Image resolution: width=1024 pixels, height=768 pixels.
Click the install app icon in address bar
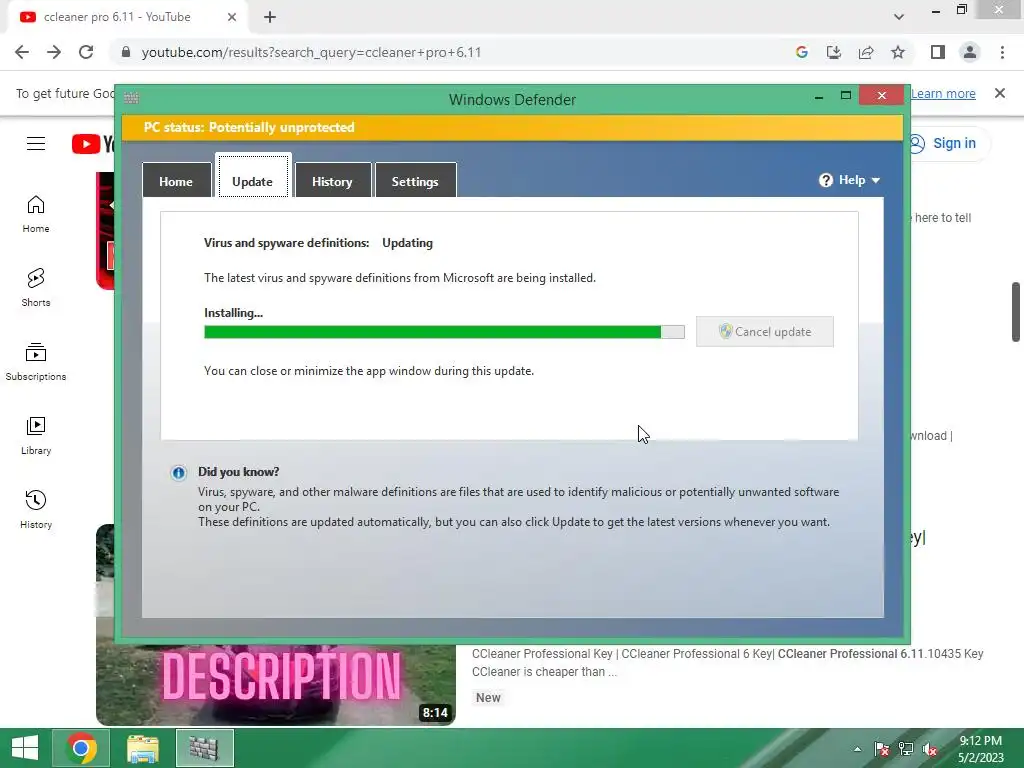[x=834, y=52]
